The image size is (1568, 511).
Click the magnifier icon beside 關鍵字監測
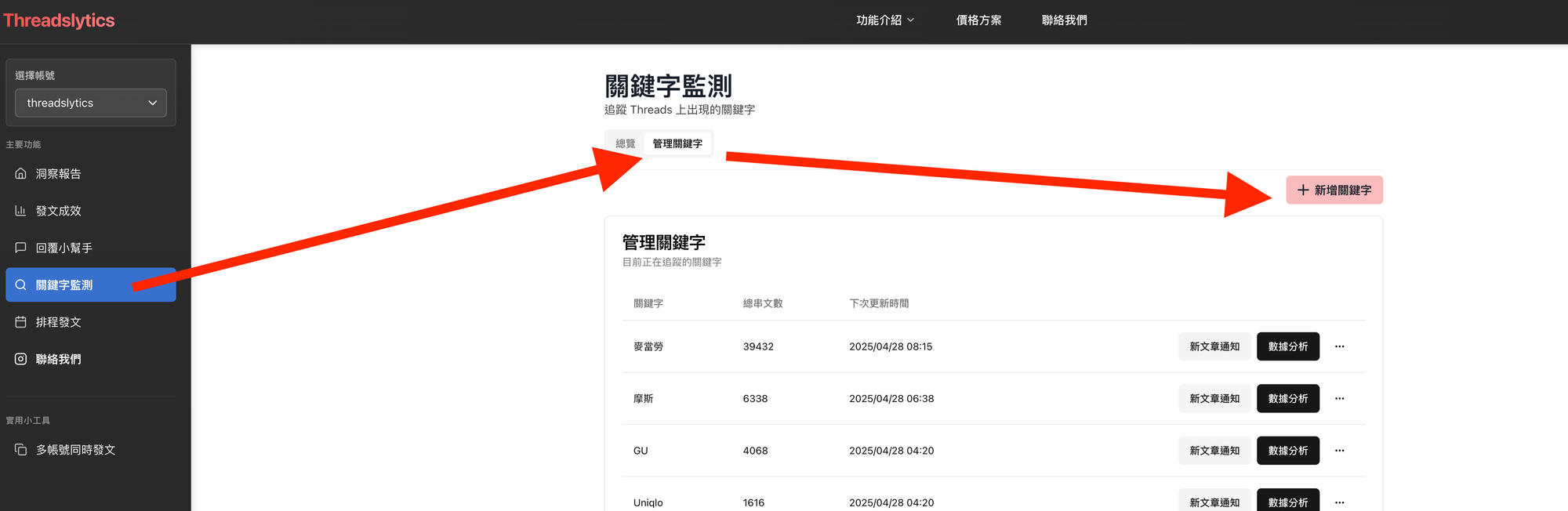20,284
